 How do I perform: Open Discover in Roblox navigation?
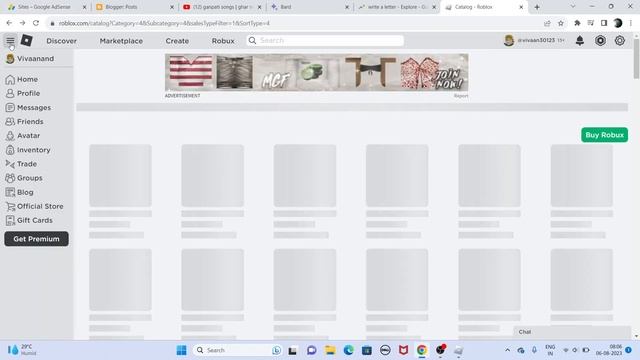(x=62, y=41)
